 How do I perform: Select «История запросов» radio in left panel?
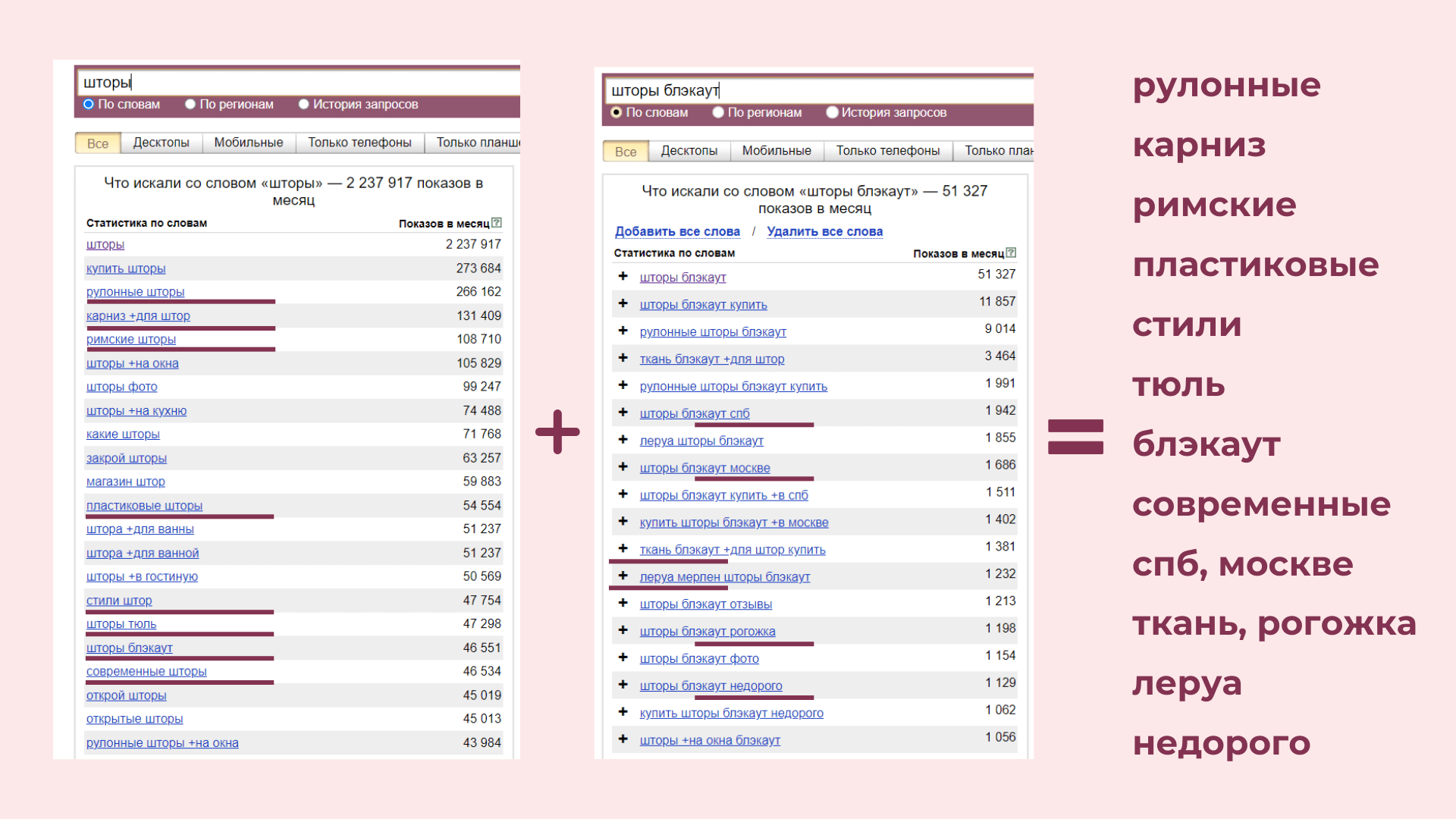[304, 104]
